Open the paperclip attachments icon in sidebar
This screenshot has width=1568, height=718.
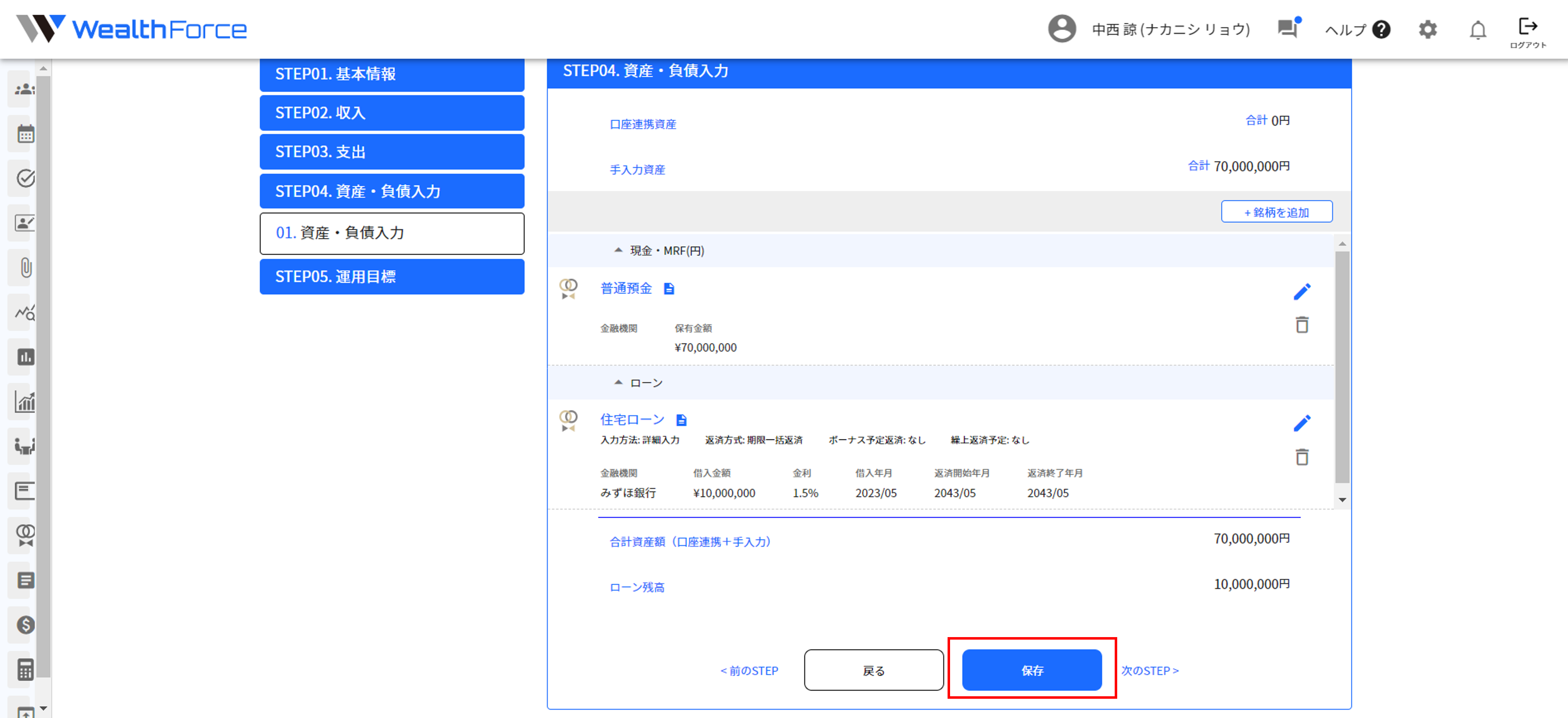26,268
